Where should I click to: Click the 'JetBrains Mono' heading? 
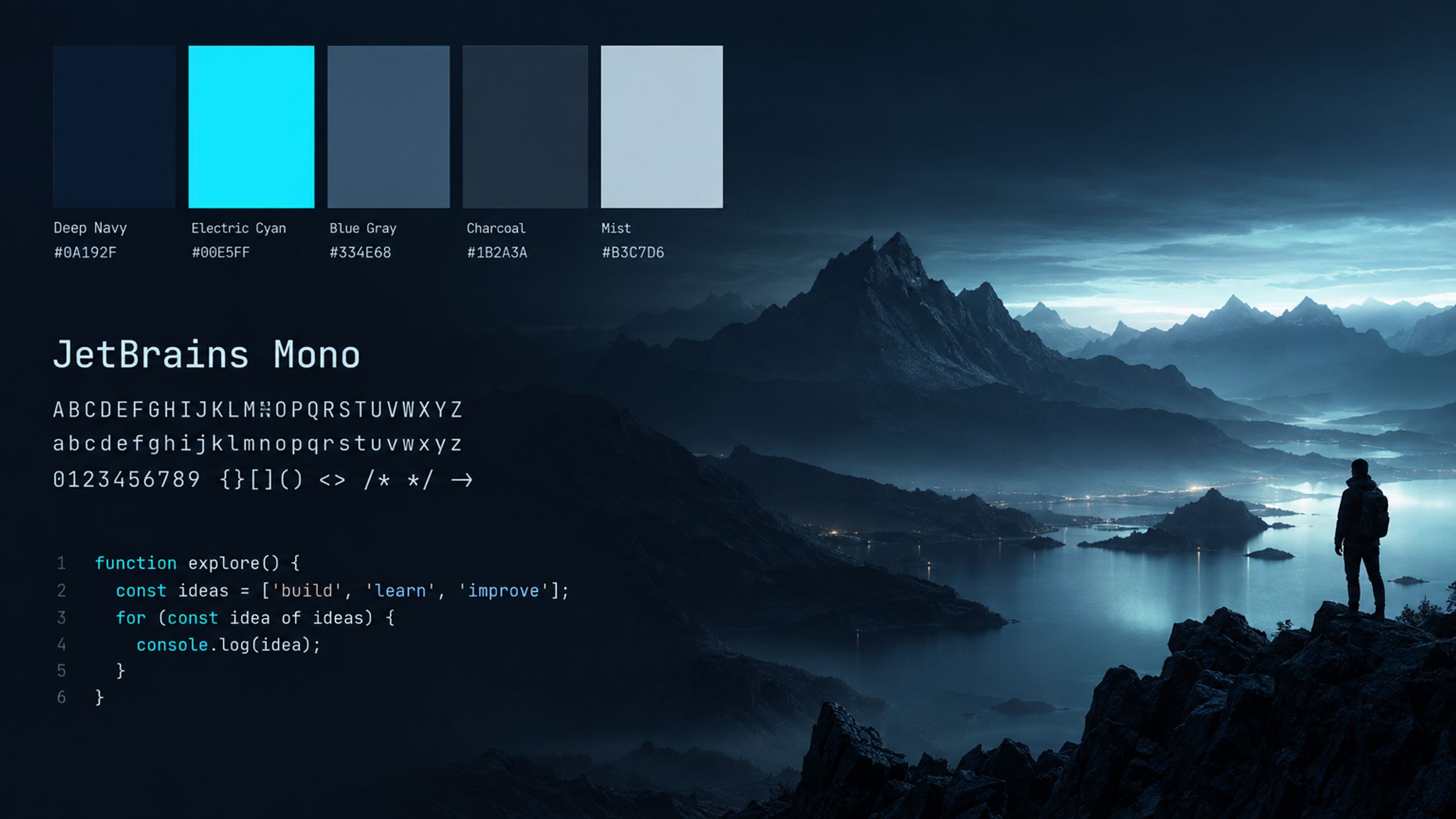206,355
